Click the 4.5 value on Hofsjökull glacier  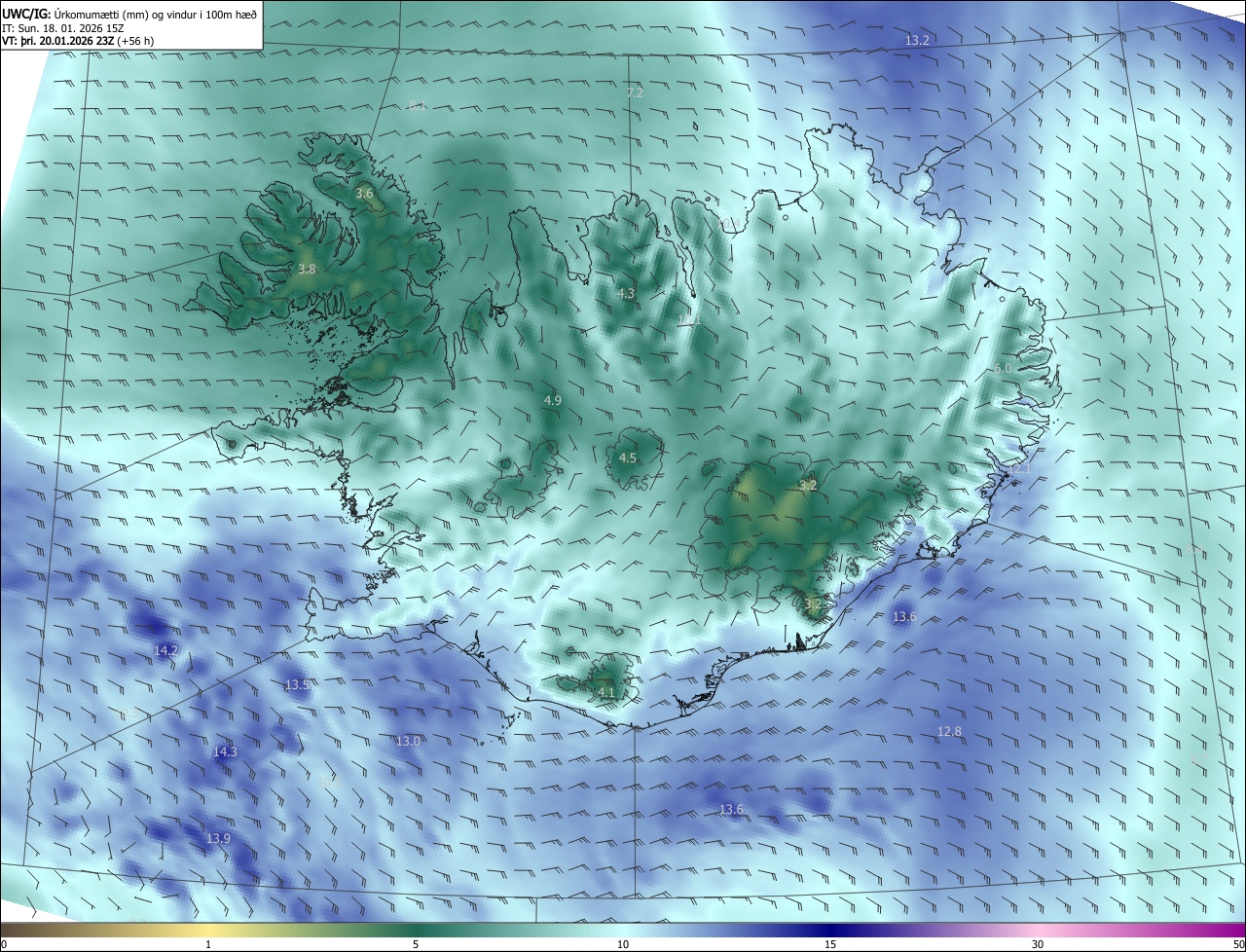coord(628,458)
